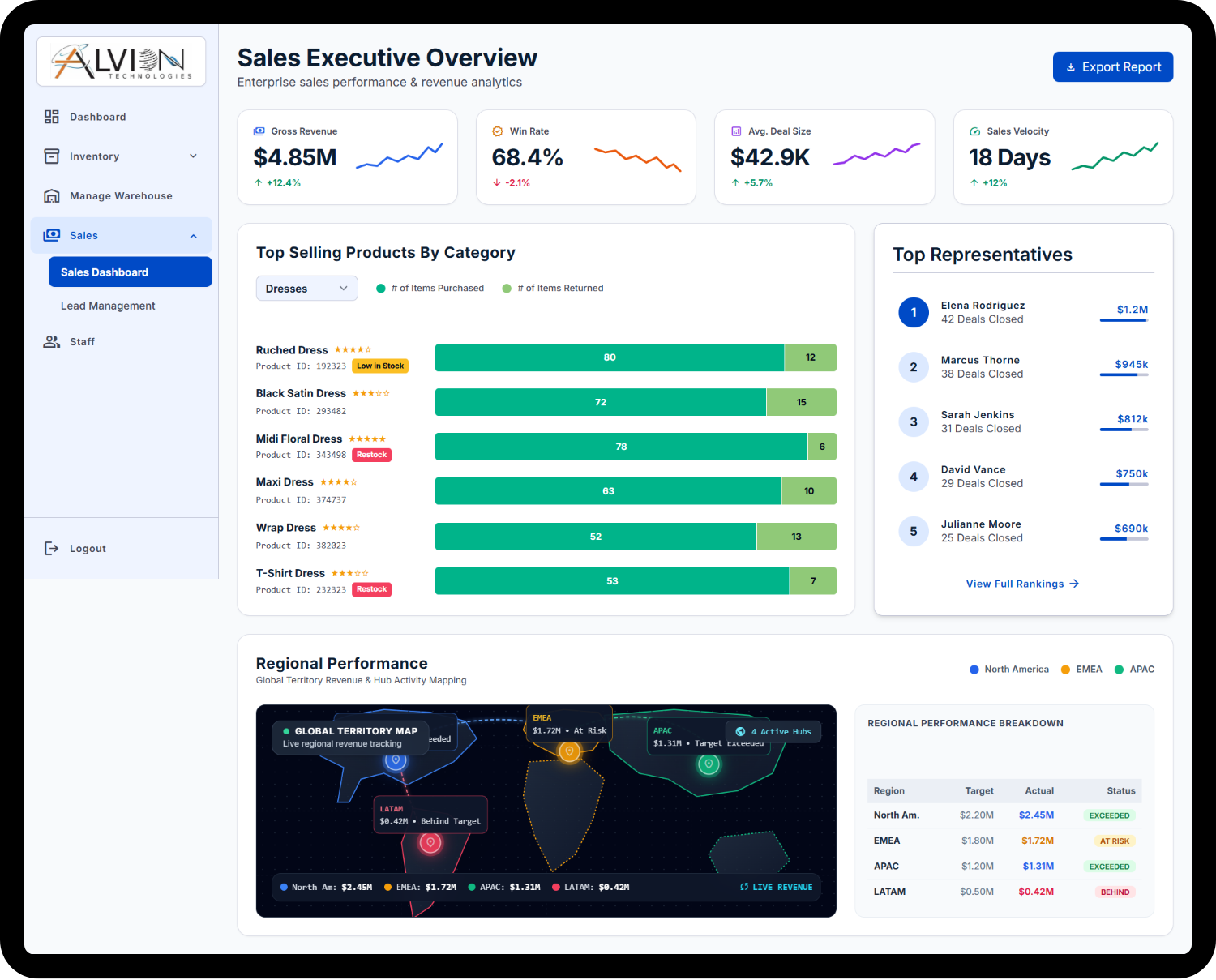The width and height of the screenshot is (1216, 980).
Task: Open the View Full Rankings link
Action: pos(1023,584)
